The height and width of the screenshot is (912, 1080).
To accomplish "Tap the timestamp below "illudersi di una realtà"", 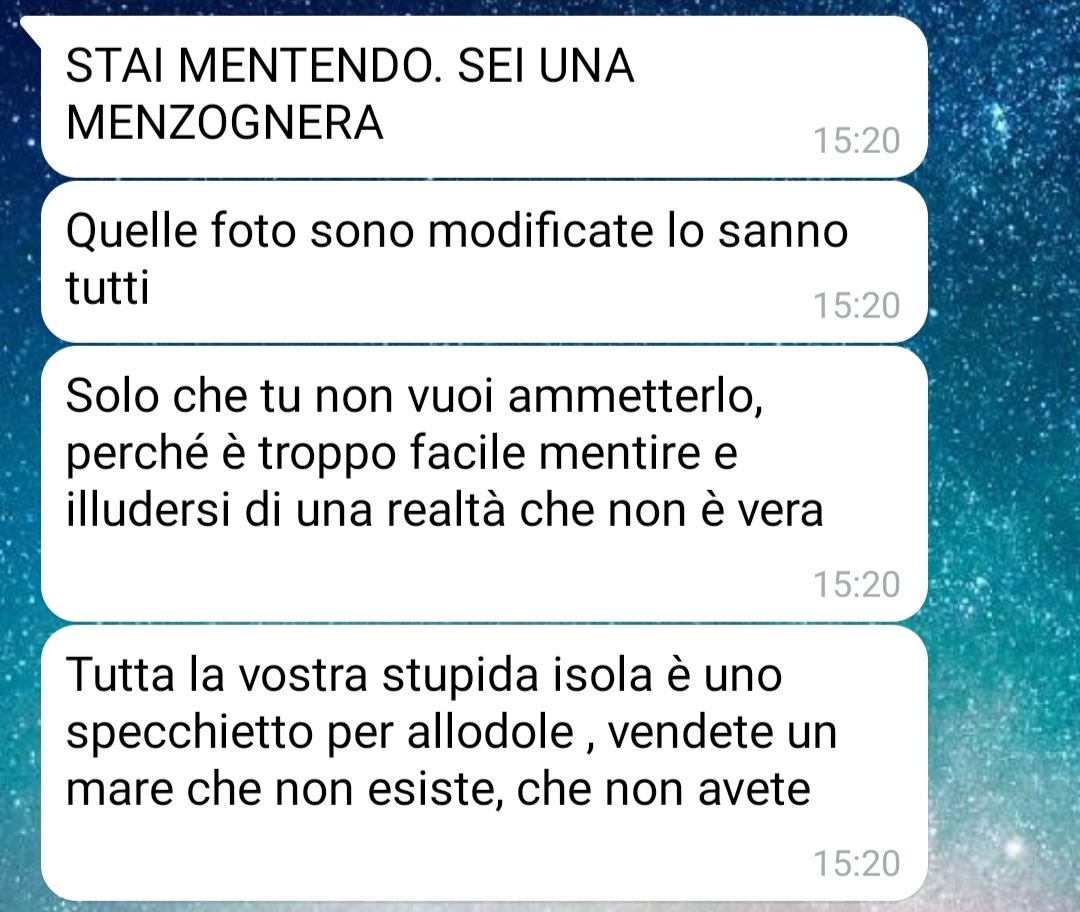I will pos(857,584).
